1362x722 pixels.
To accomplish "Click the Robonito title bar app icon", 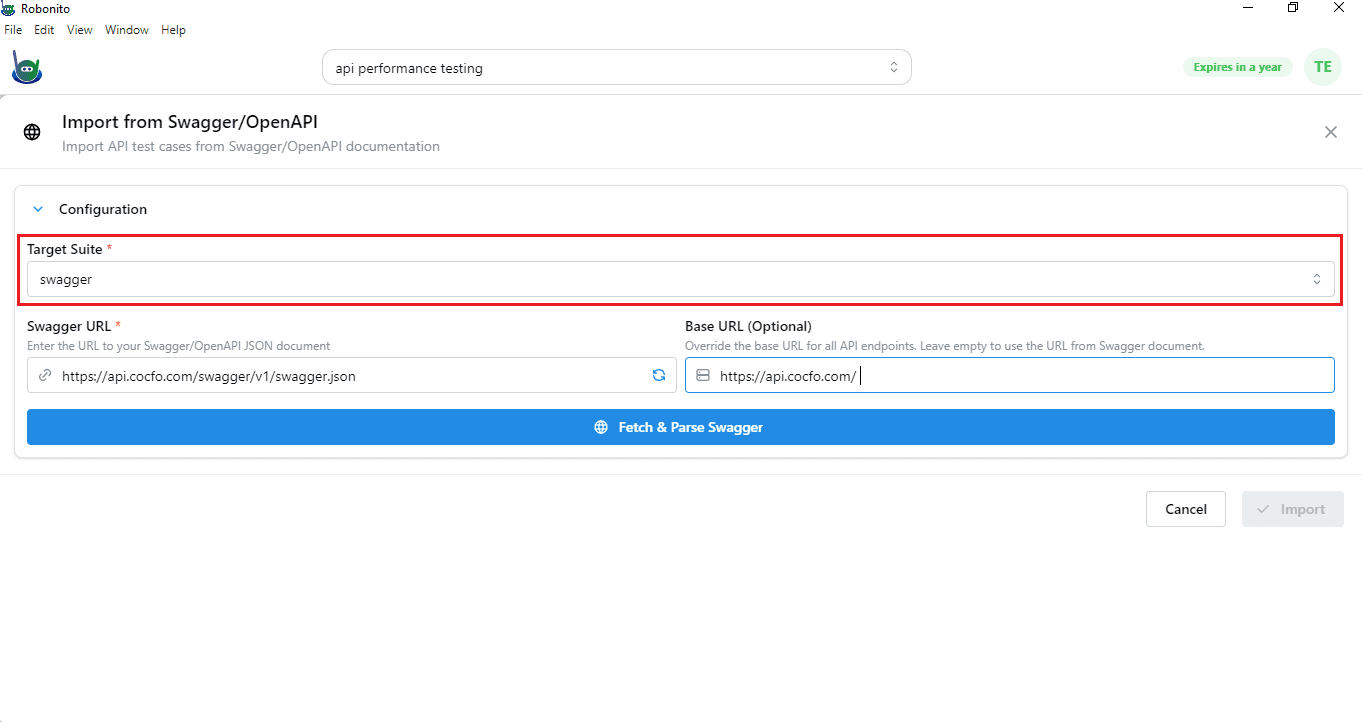I will [8, 9].
